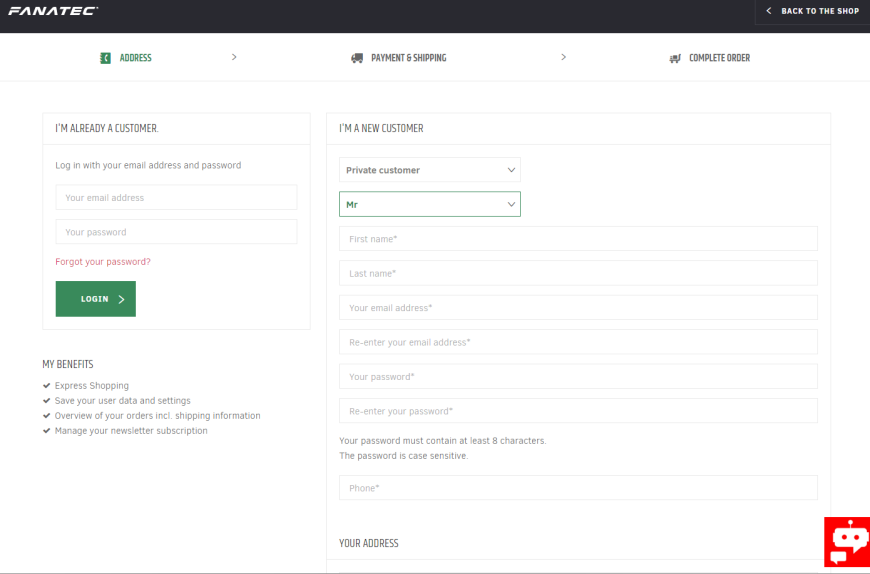Click the Fanatec logo
870x574 pixels.
(x=53, y=11)
